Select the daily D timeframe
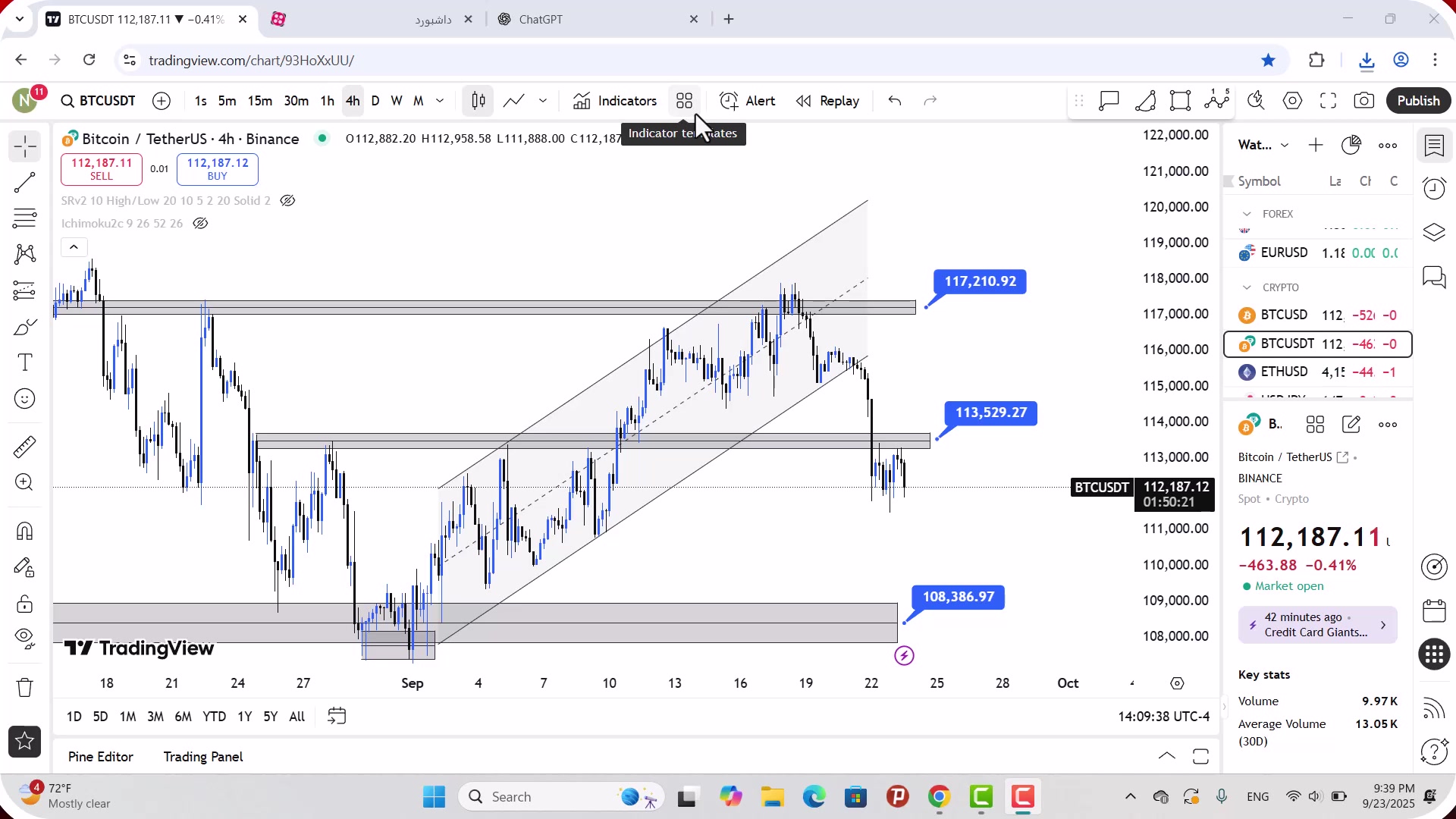Screen dimensions: 1456x819 tap(375, 101)
